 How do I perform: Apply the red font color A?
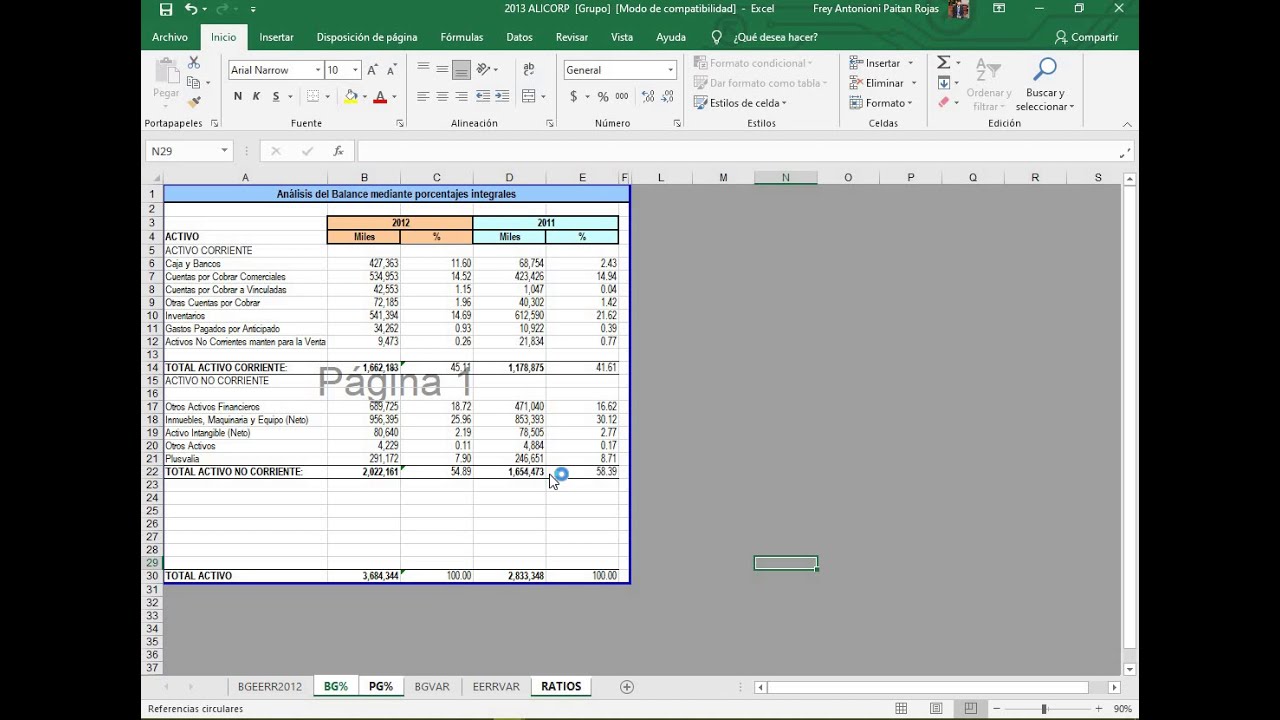(380, 96)
